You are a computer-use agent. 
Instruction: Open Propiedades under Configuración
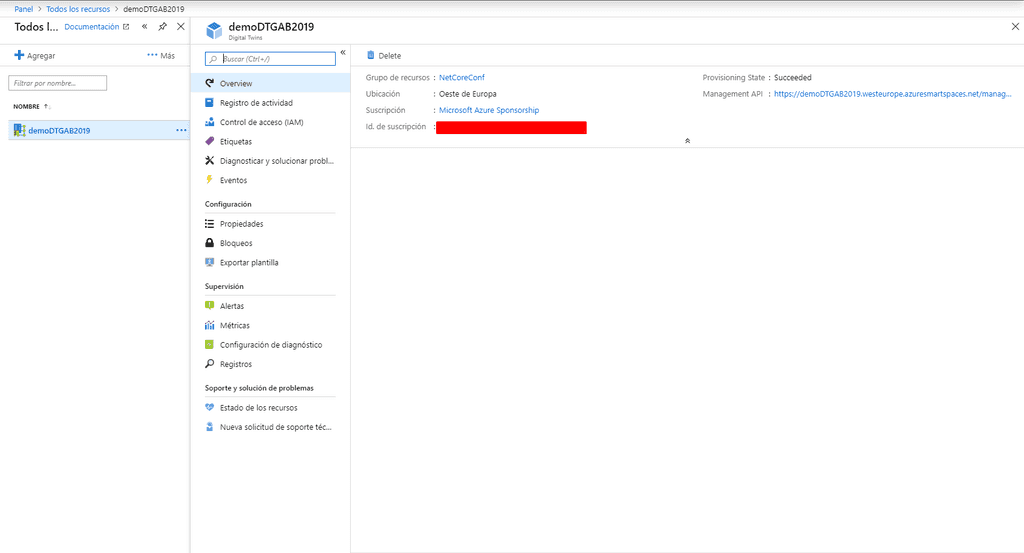[241, 224]
